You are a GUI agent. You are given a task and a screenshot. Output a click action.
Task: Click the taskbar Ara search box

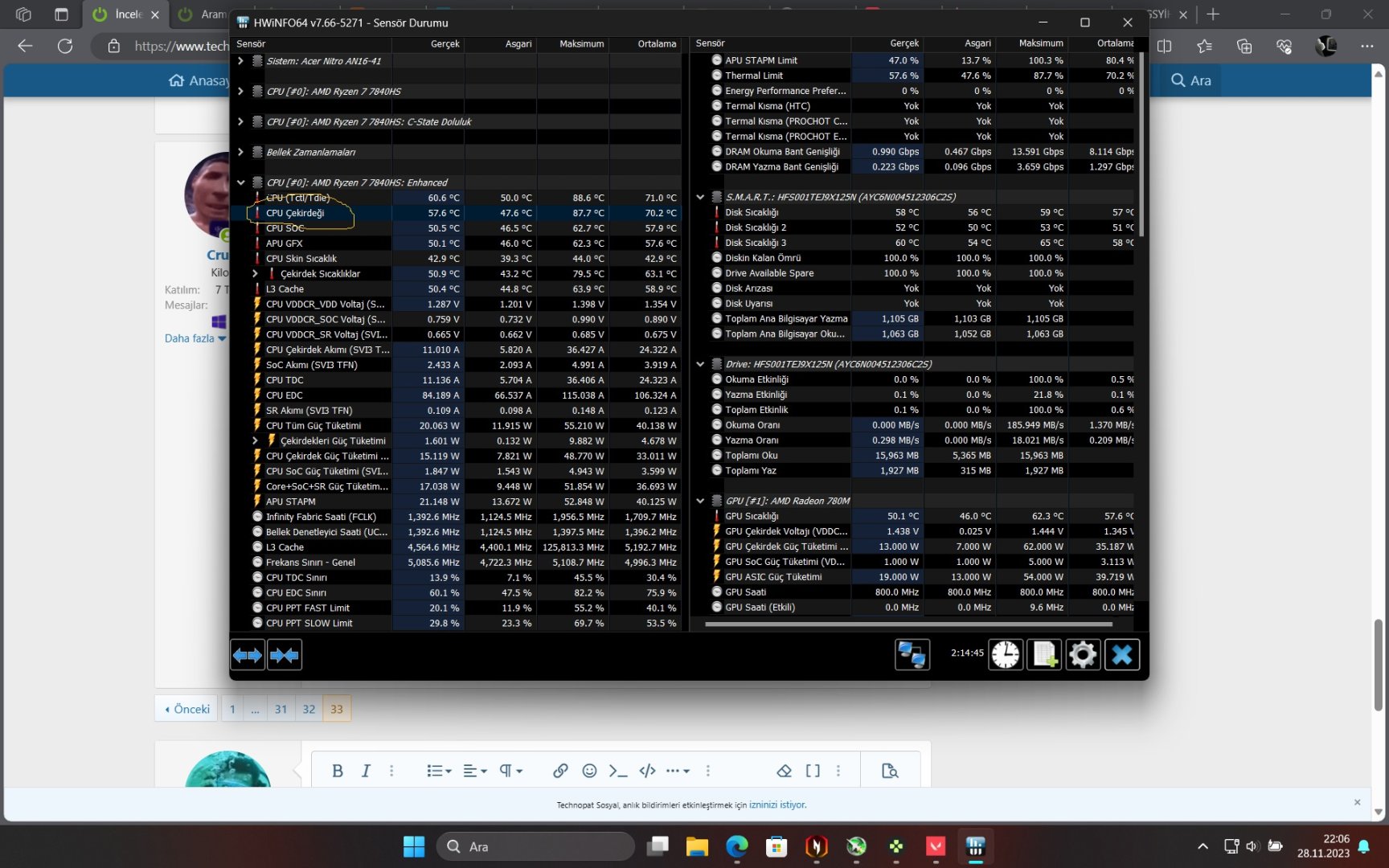(535, 846)
